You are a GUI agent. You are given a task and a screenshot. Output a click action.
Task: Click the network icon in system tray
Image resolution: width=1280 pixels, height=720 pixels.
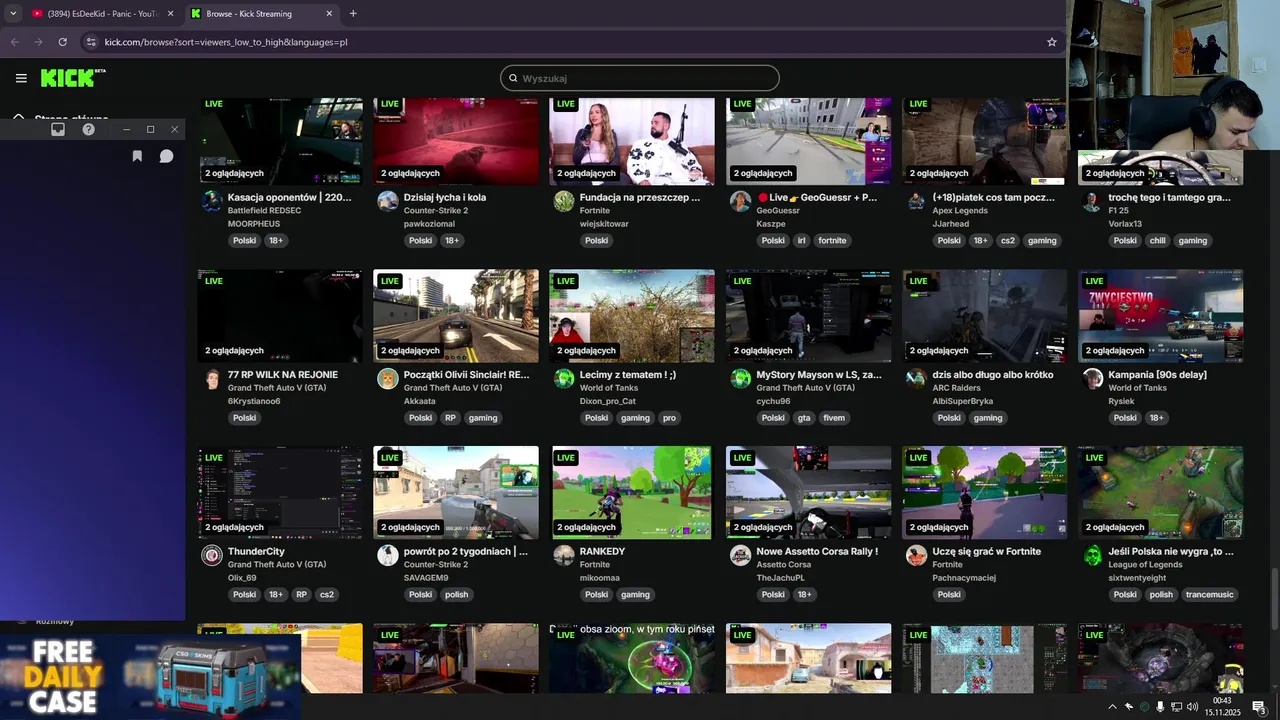point(1176,707)
